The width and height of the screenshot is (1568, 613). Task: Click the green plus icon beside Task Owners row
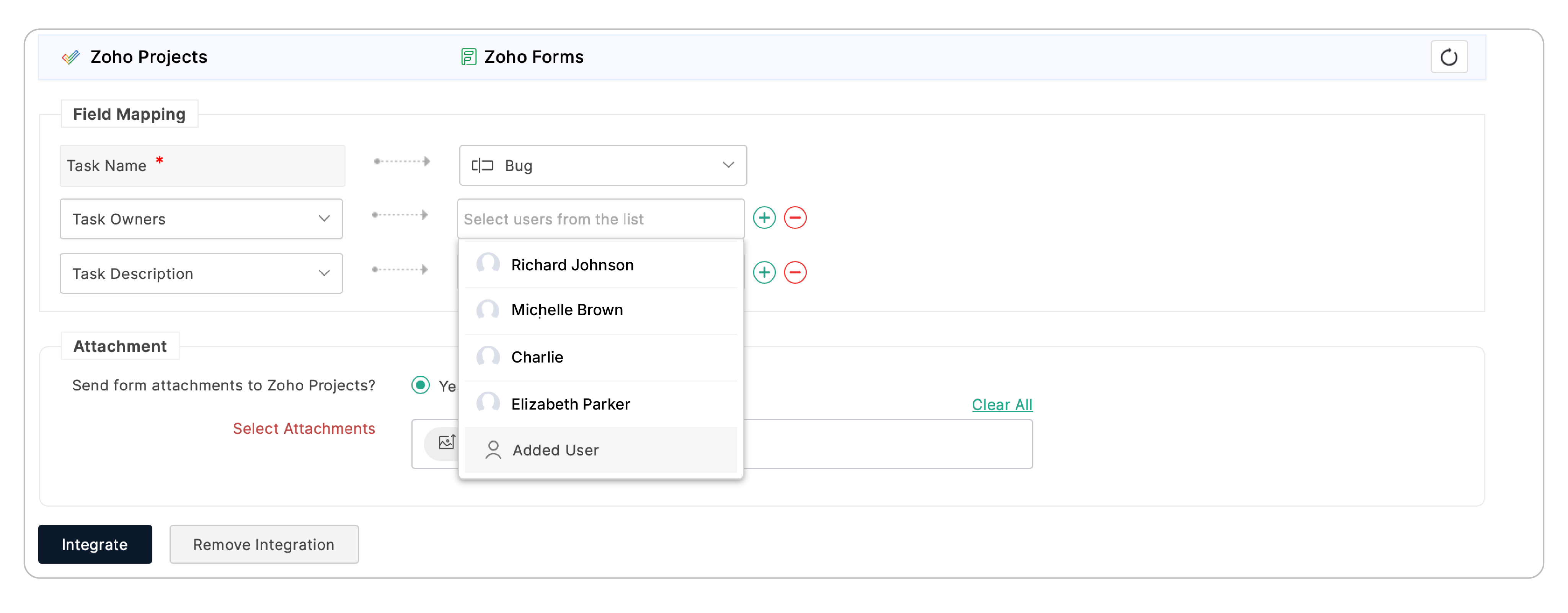coord(764,218)
